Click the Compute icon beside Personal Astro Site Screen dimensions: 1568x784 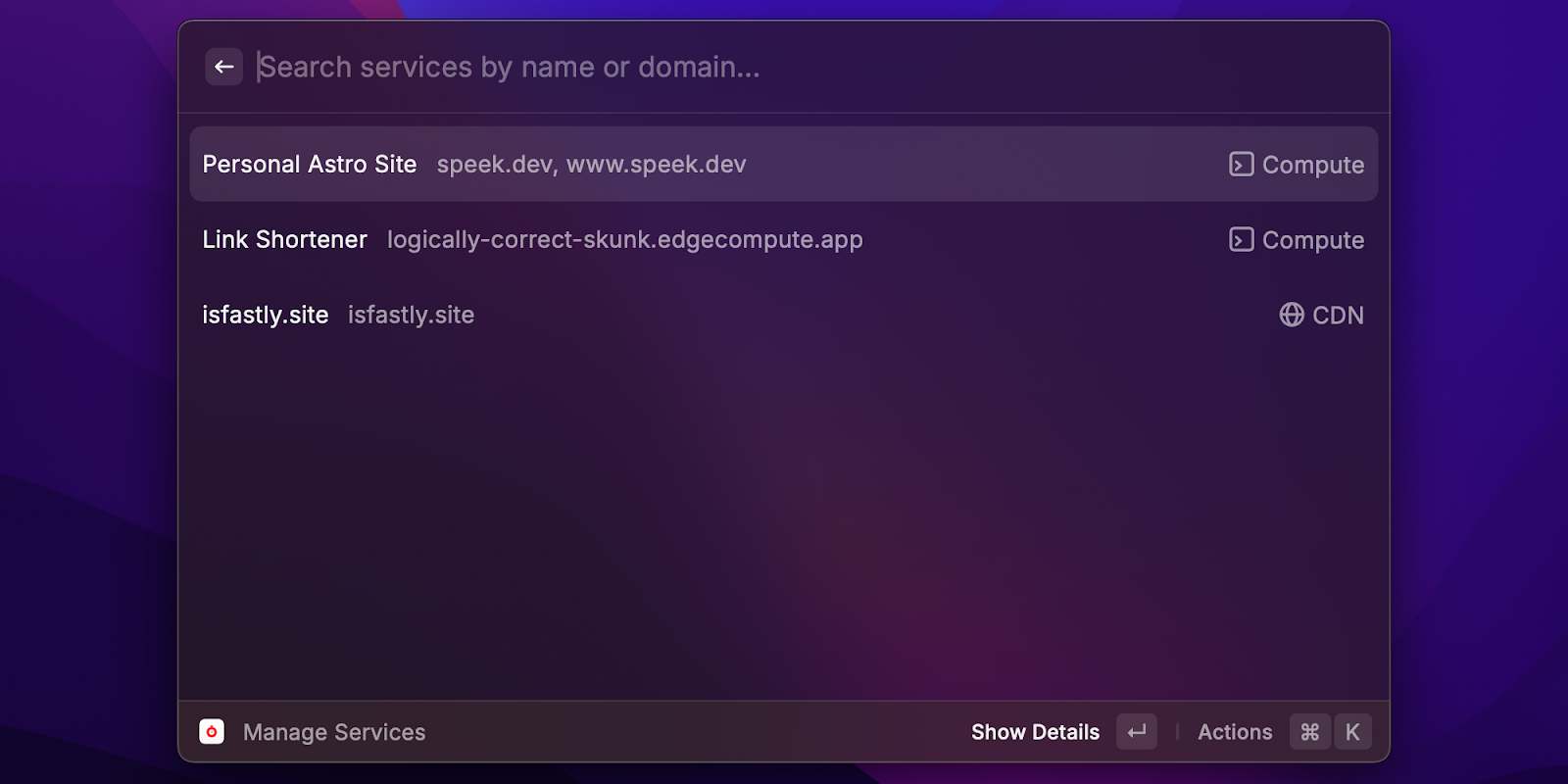pyautogui.click(x=1240, y=165)
